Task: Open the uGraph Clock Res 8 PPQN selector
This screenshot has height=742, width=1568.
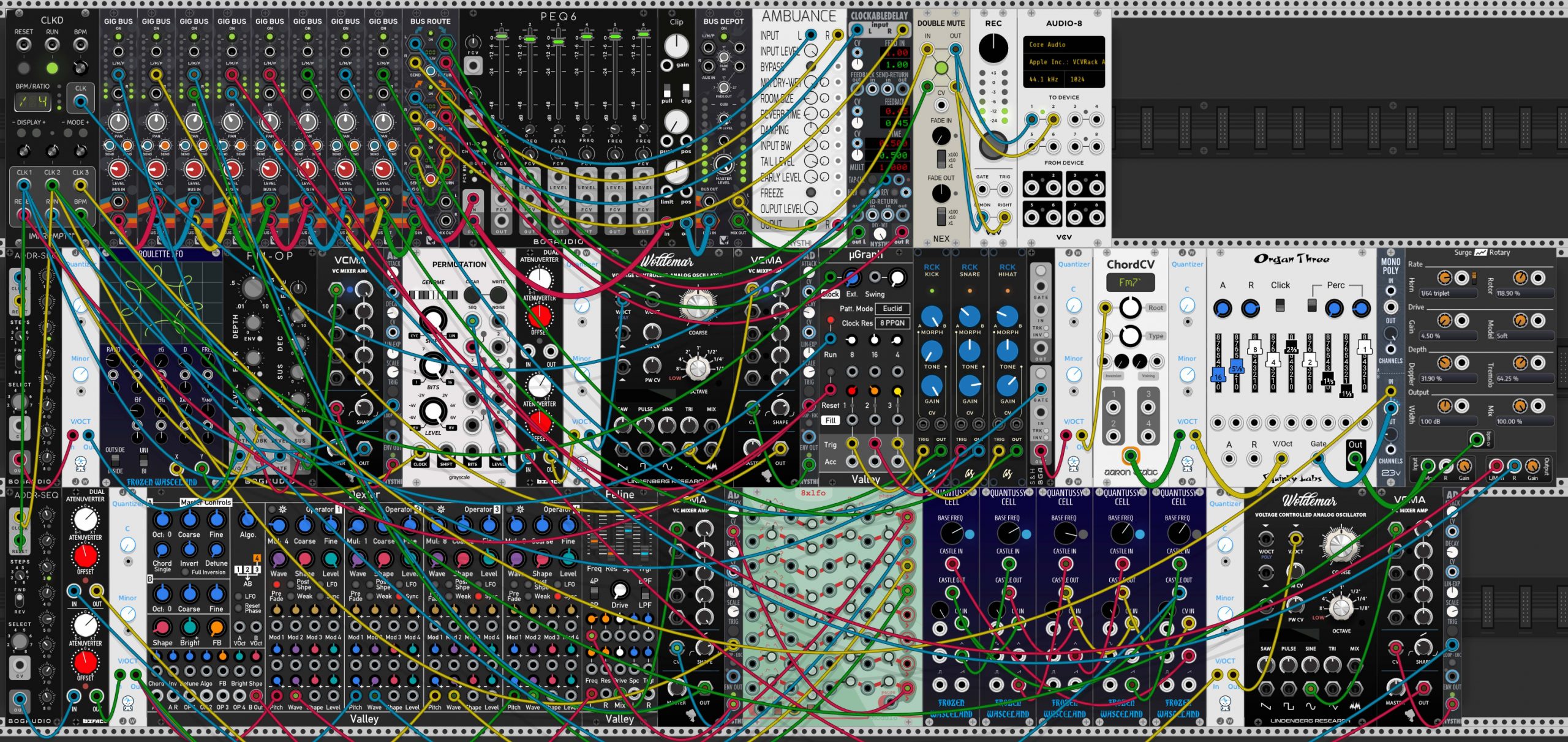Action: point(892,323)
